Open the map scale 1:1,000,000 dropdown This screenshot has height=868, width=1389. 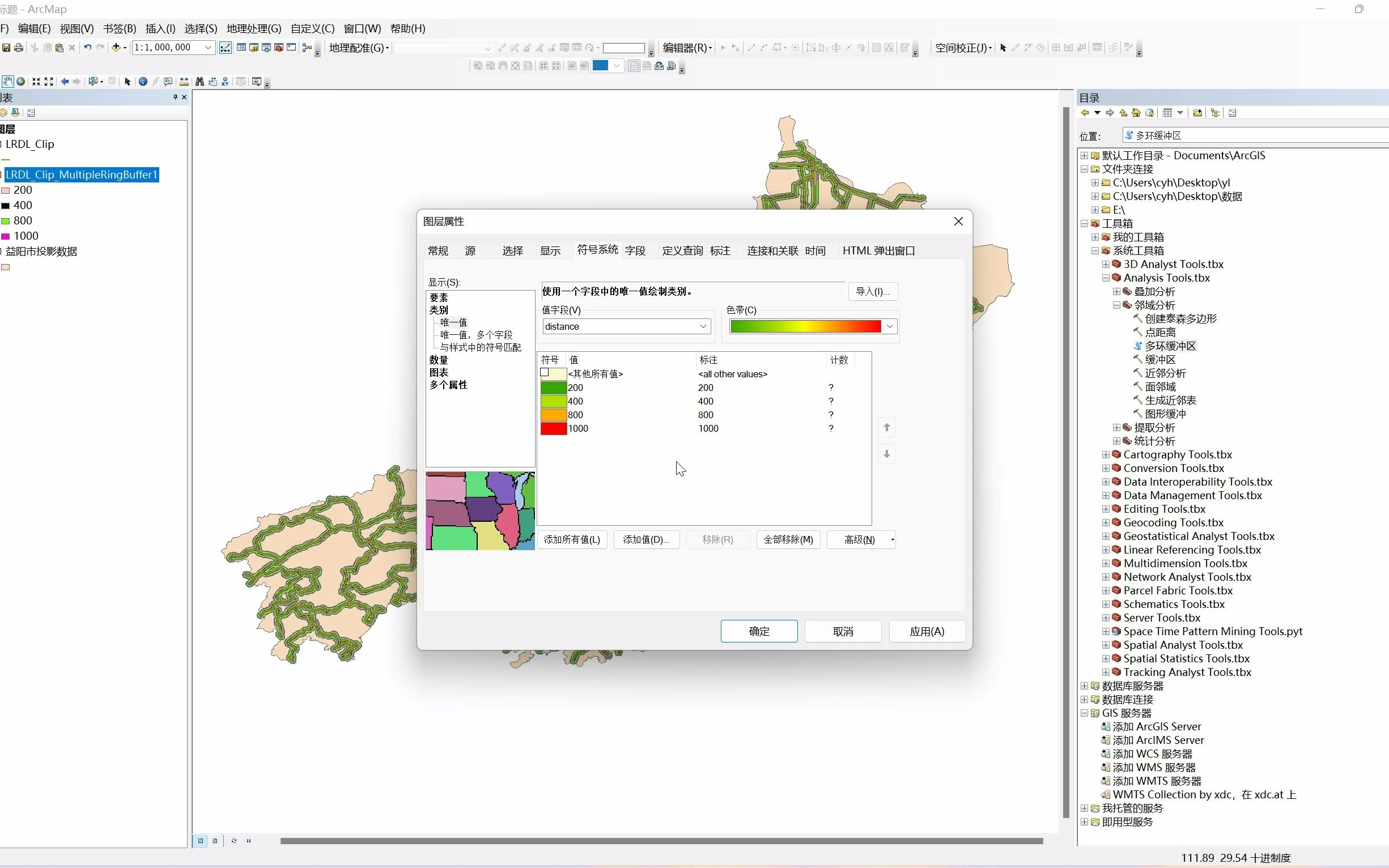pos(208,48)
